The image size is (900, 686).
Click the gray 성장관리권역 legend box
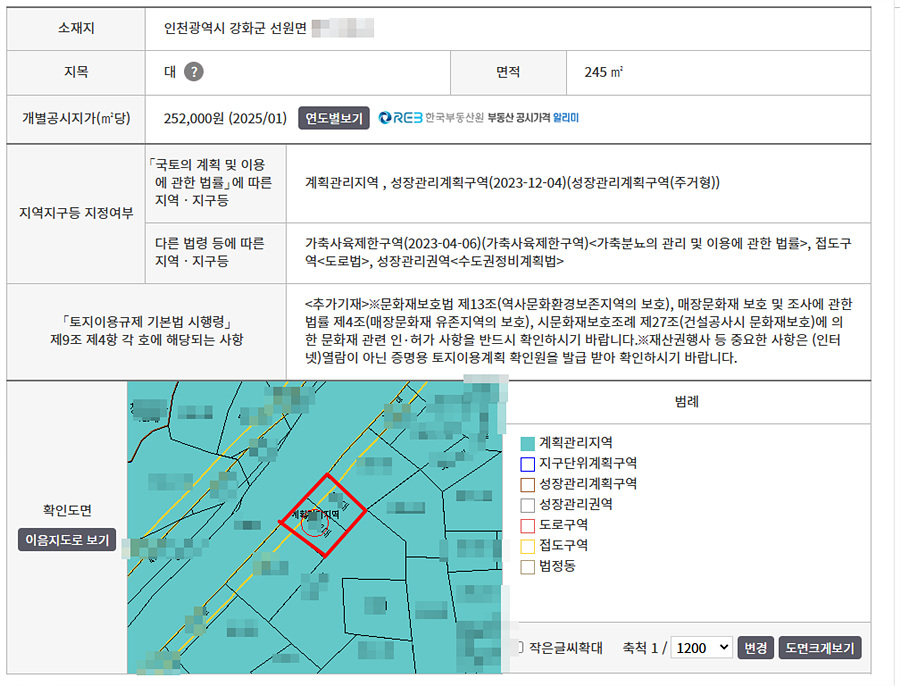[x=528, y=505]
